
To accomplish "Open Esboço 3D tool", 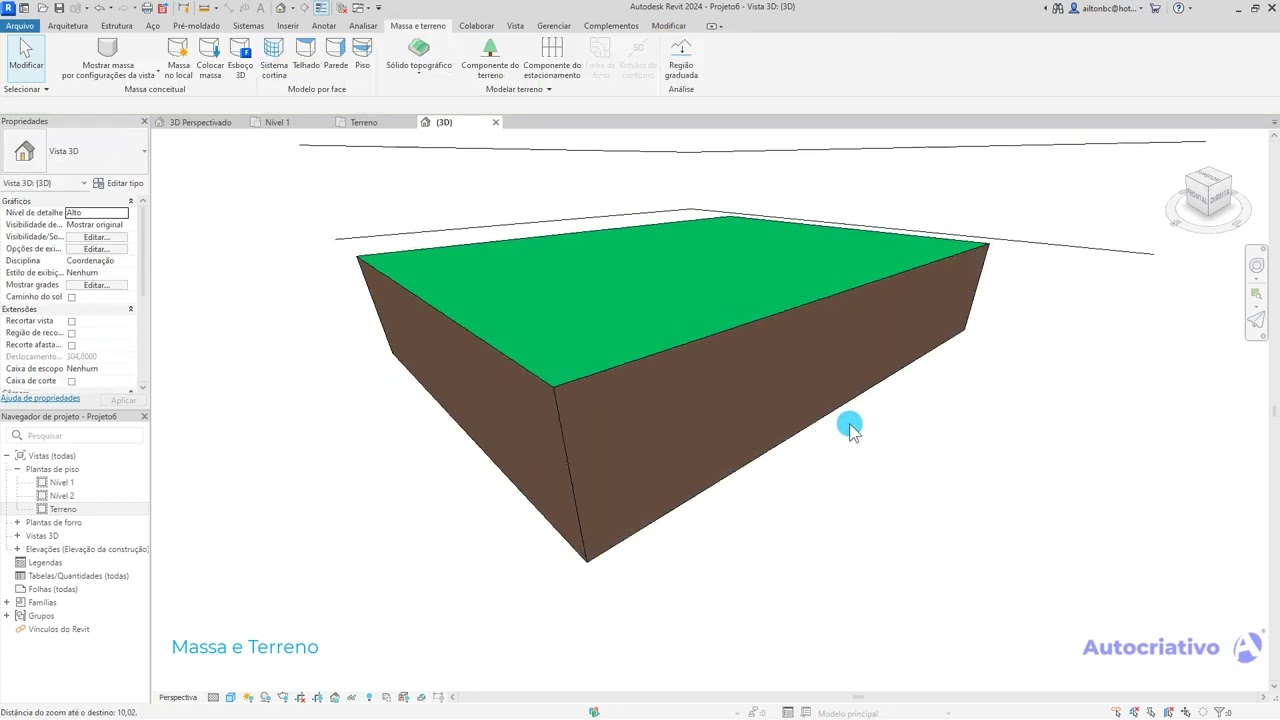I will (x=240, y=58).
